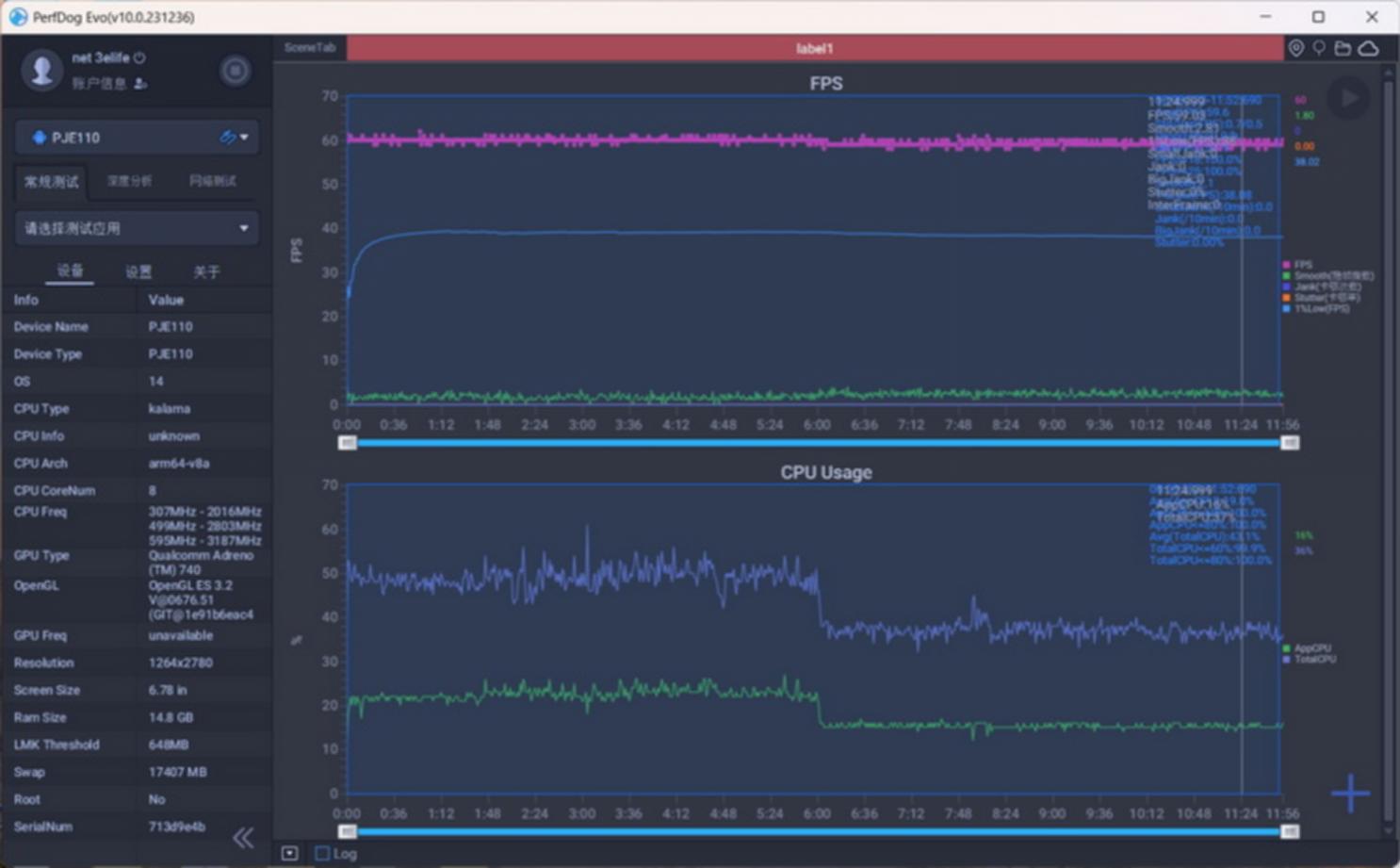
Task: Toggle the AppCPU legend entry
Action: (x=1307, y=648)
